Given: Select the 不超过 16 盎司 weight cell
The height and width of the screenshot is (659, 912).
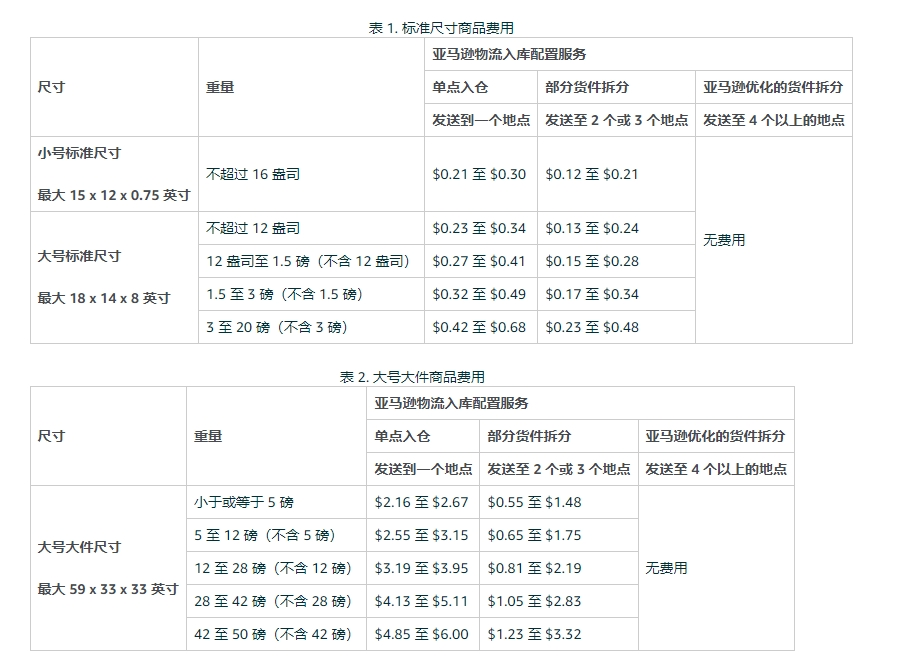Looking at the screenshot, I should pos(252,173).
